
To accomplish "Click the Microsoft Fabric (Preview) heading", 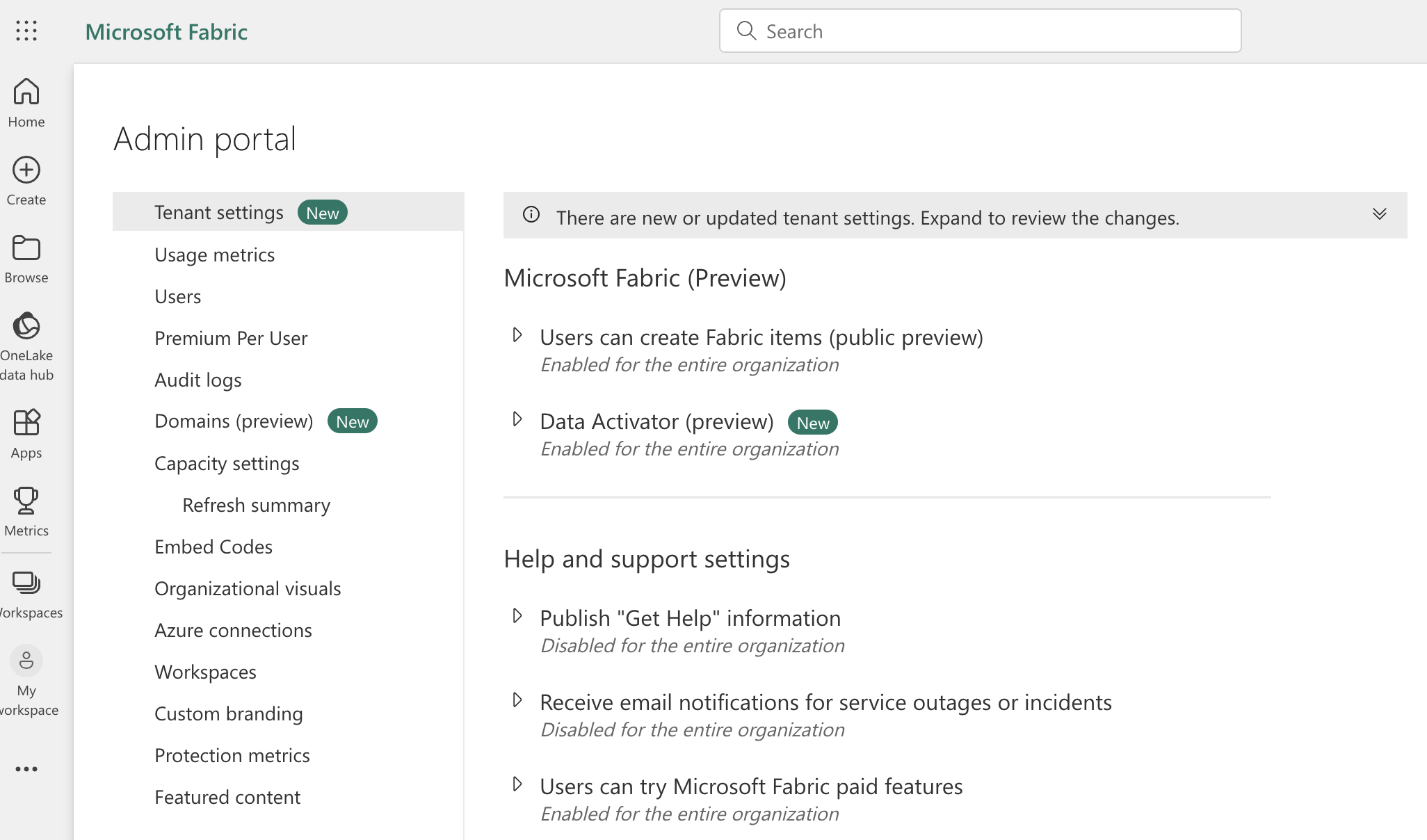I will click(645, 278).
